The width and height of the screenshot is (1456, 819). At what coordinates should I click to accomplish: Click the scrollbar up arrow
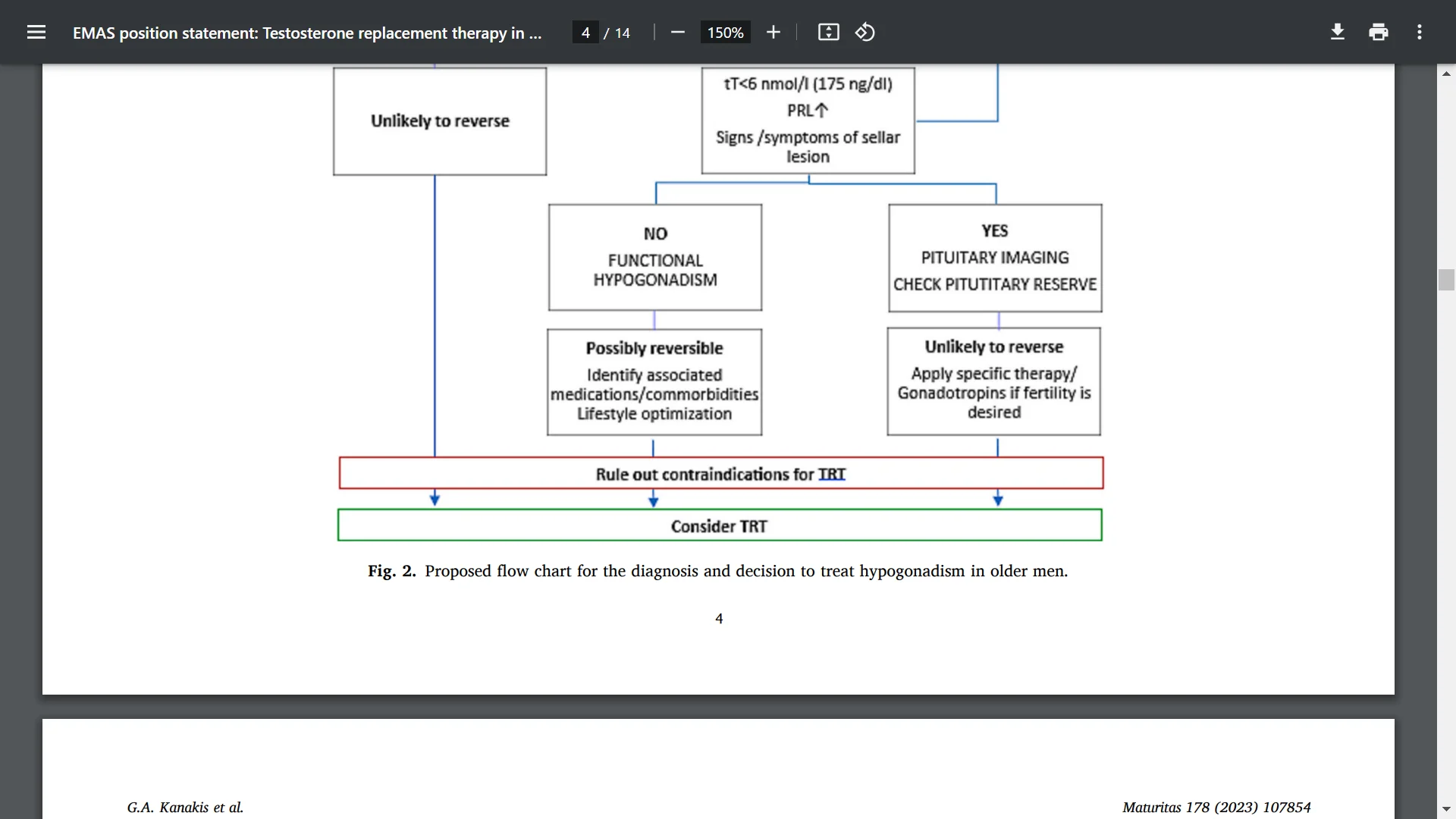(1446, 74)
